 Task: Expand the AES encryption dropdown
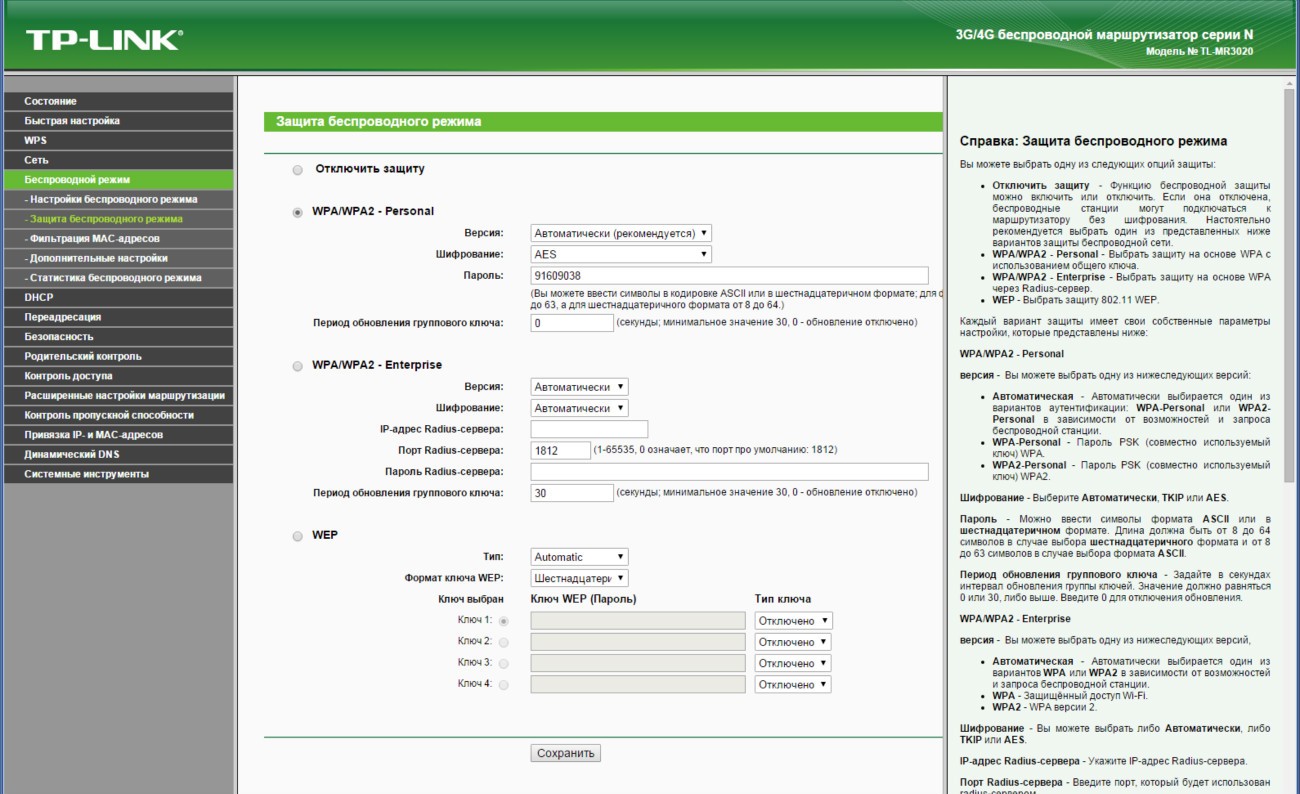point(621,254)
